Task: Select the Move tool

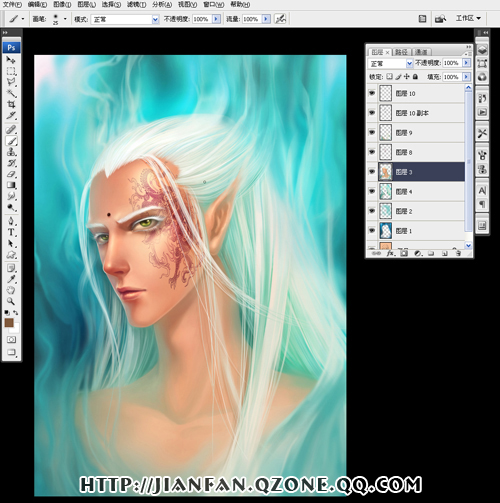Action: click(x=11, y=60)
